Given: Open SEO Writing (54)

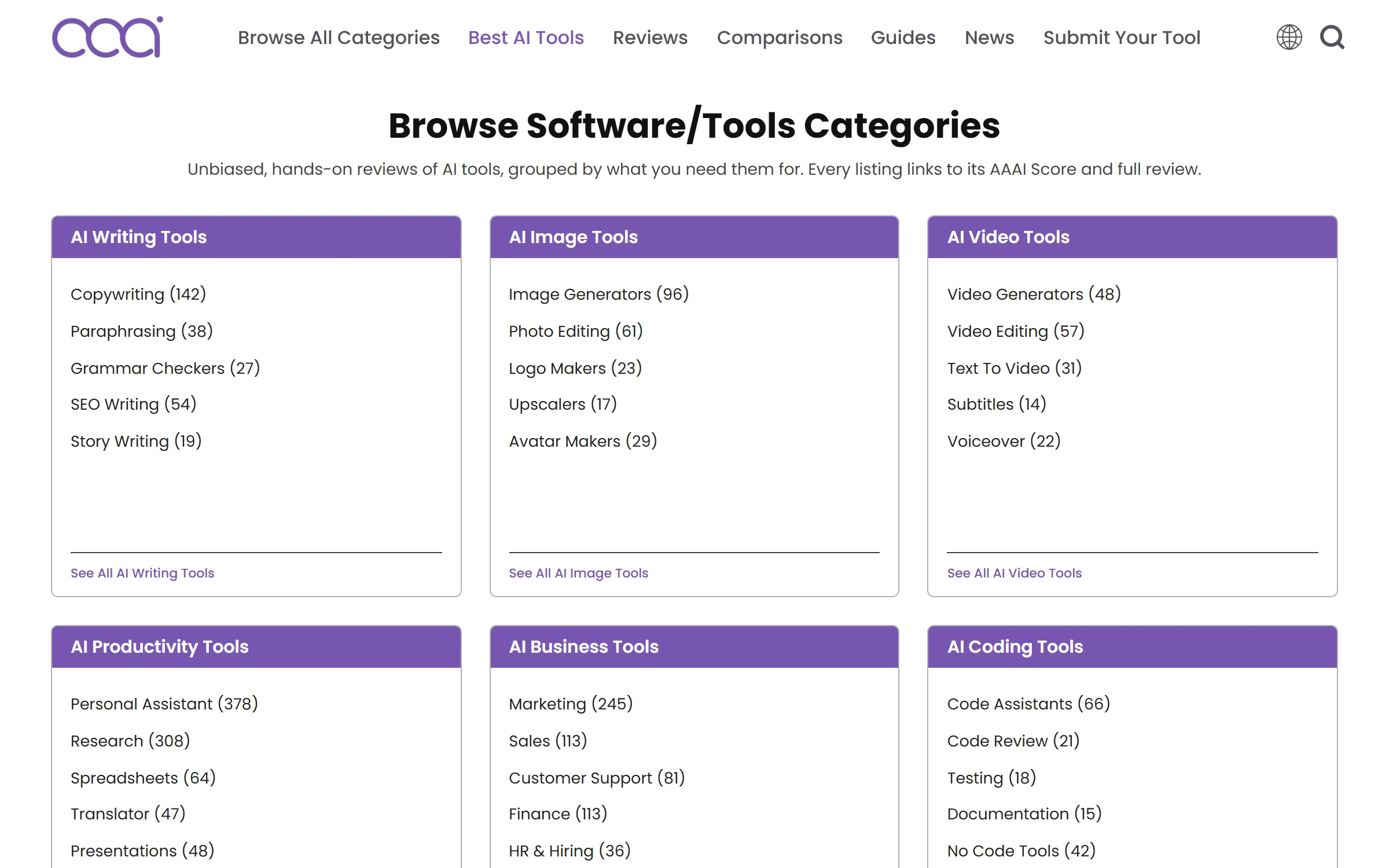Looking at the screenshot, I should click(134, 404).
